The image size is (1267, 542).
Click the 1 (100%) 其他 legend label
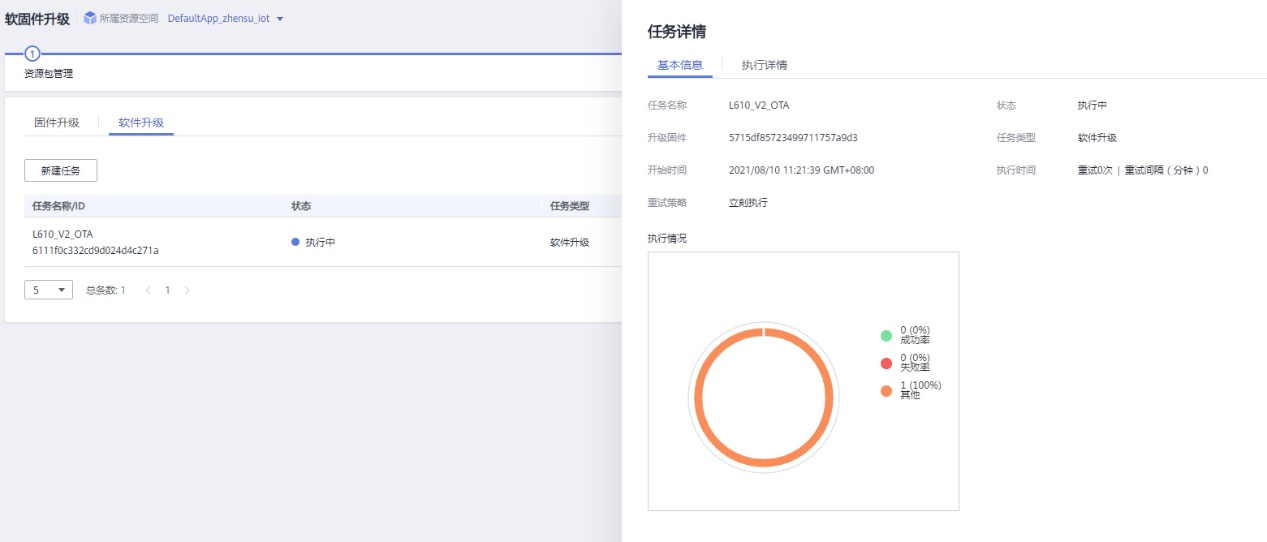pyautogui.click(x=920, y=390)
